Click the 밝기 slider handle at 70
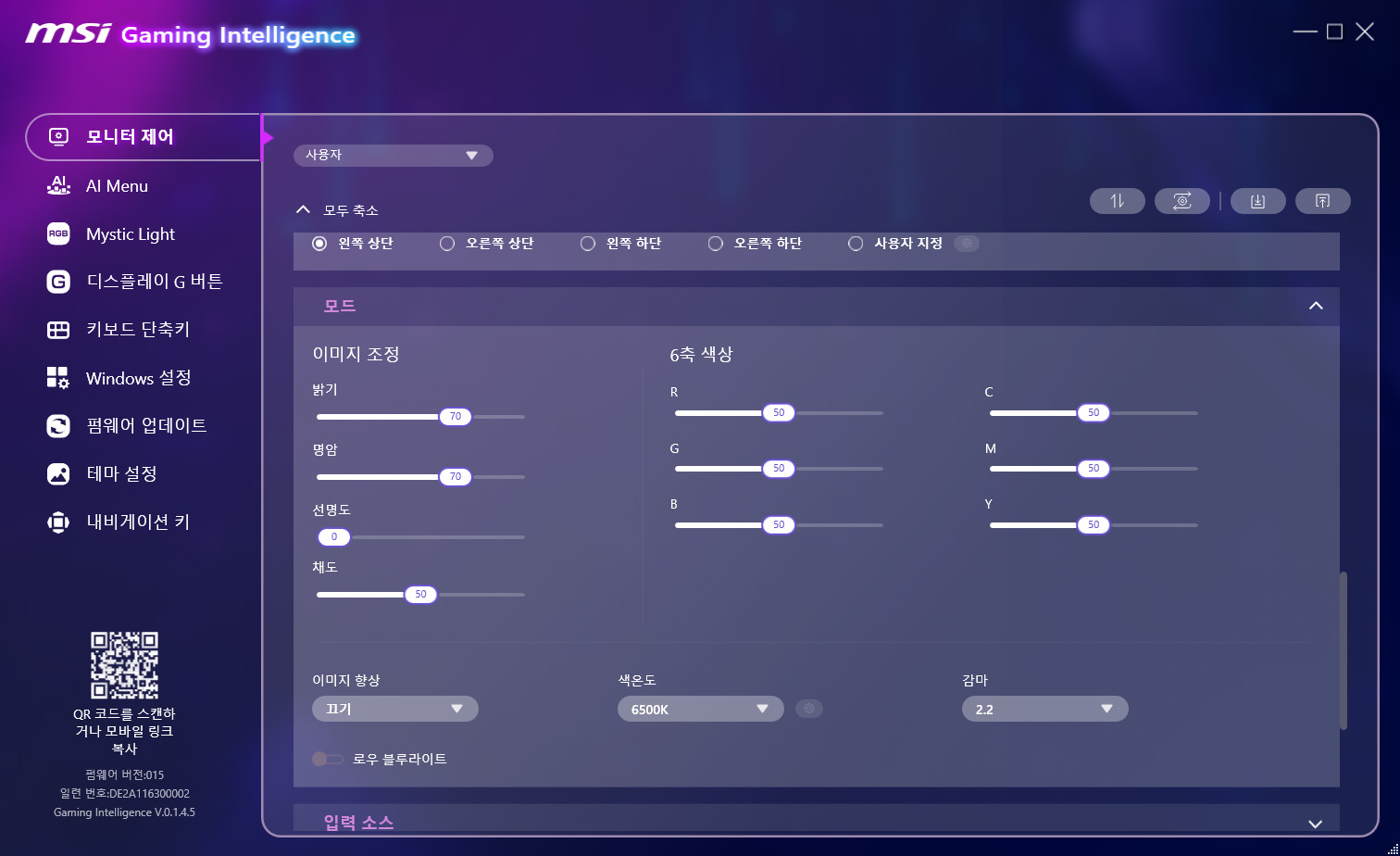The width and height of the screenshot is (1400, 856). pos(456,417)
